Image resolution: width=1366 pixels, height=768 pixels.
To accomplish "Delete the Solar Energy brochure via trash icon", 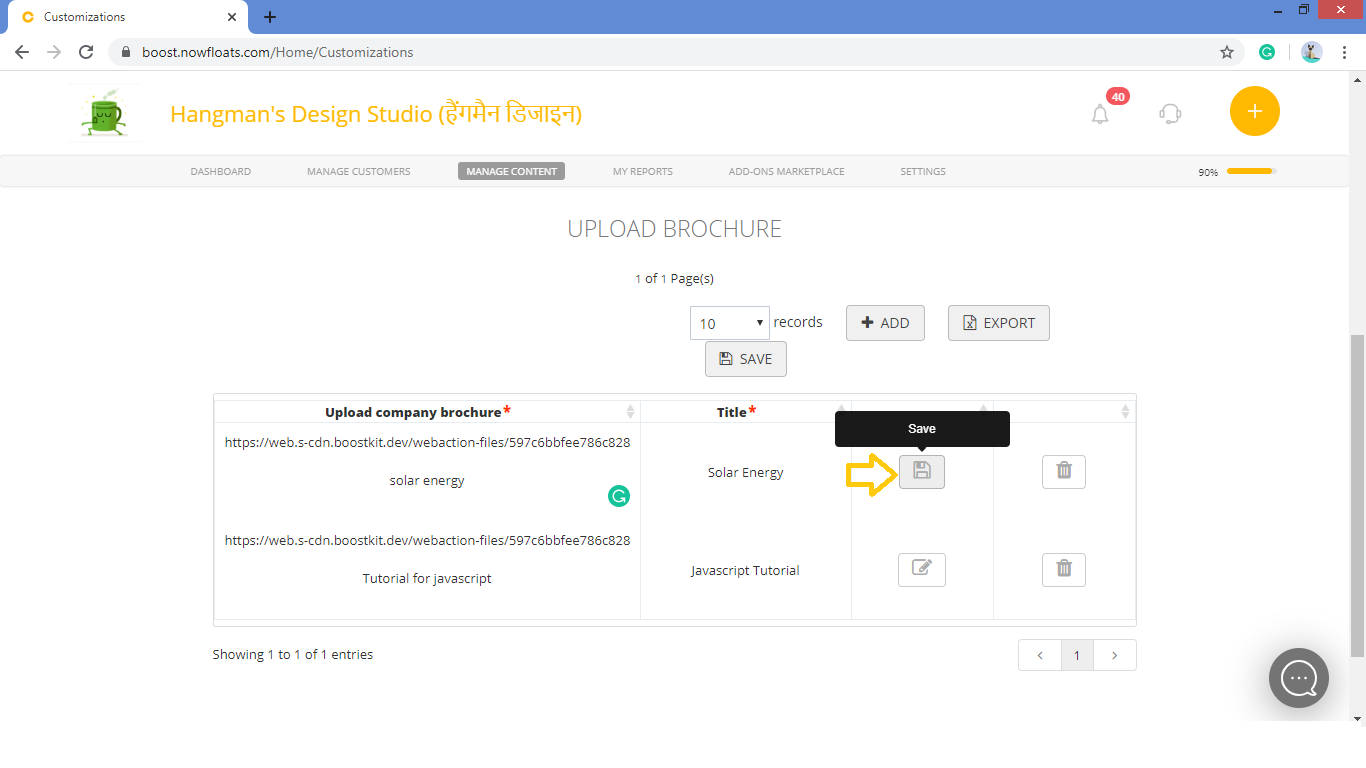I will point(1064,471).
